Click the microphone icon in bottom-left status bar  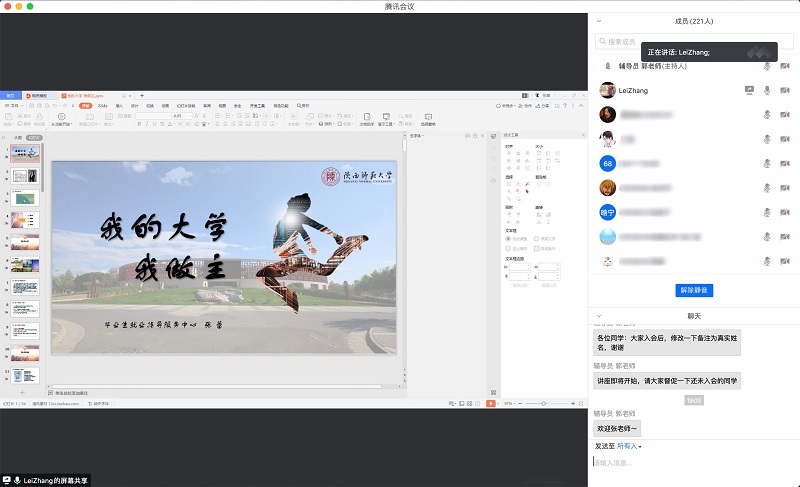(x=17, y=480)
